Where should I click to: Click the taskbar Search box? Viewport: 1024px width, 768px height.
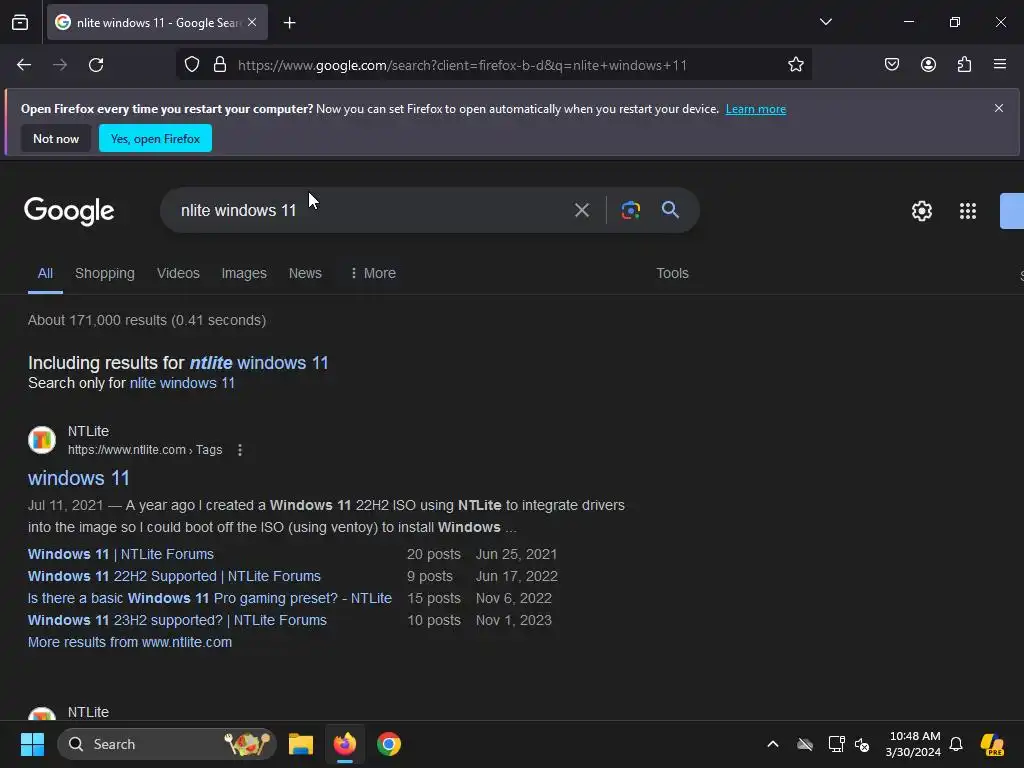click(167, 744)
